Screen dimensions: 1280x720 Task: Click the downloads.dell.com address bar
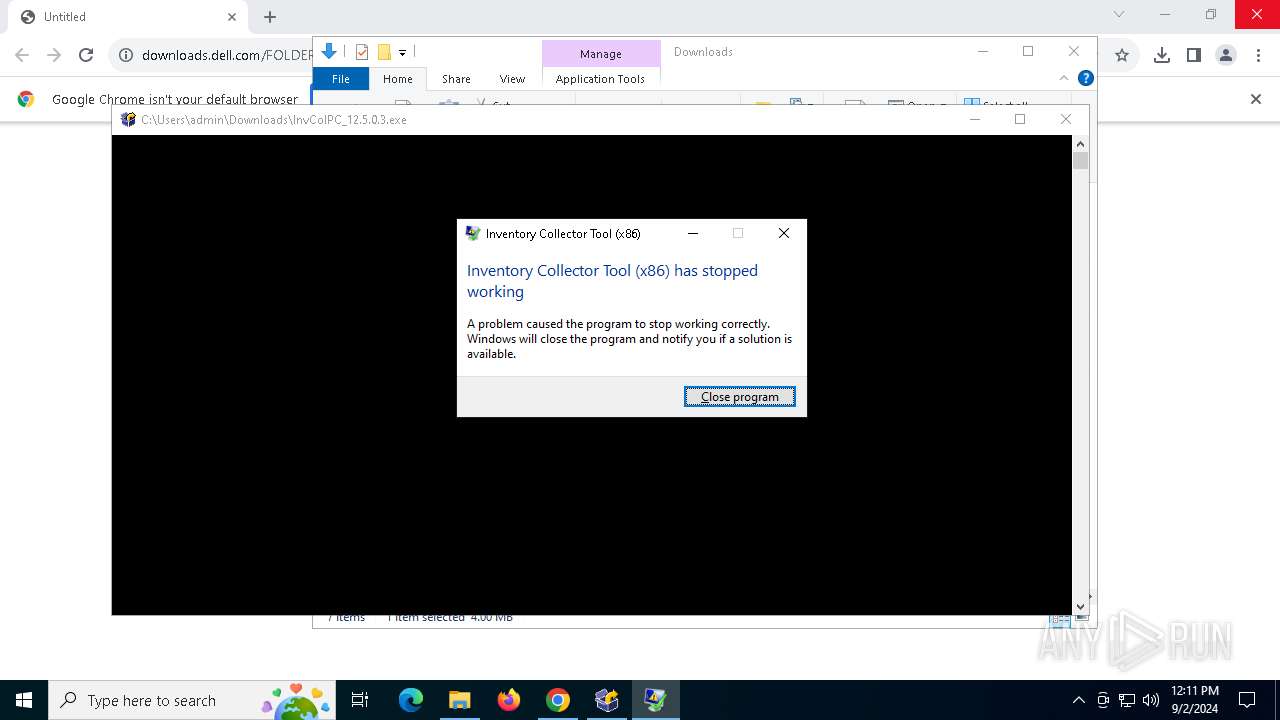click(x=227, y=55)
